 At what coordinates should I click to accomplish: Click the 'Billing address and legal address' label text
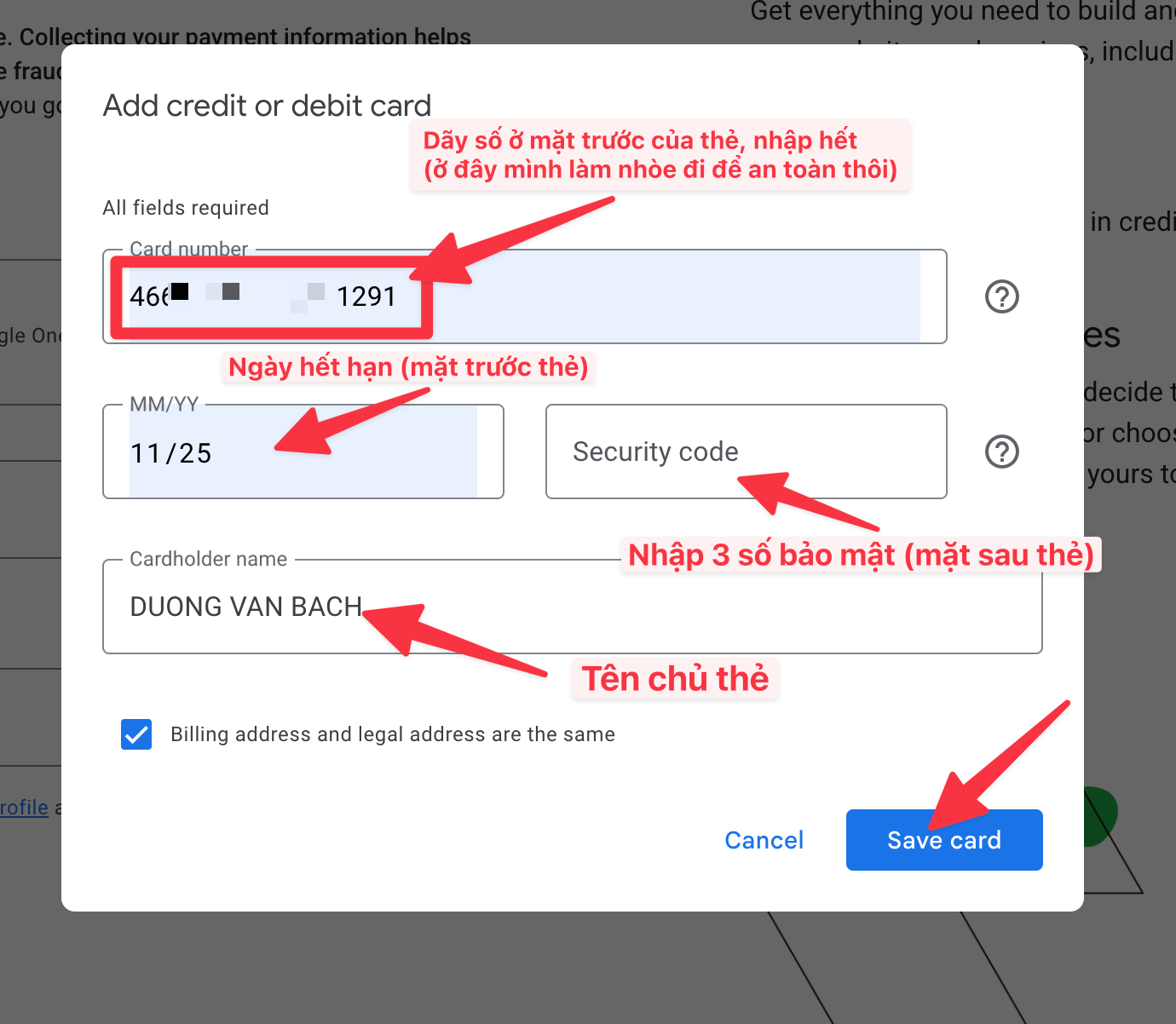(x=393, y=734)
